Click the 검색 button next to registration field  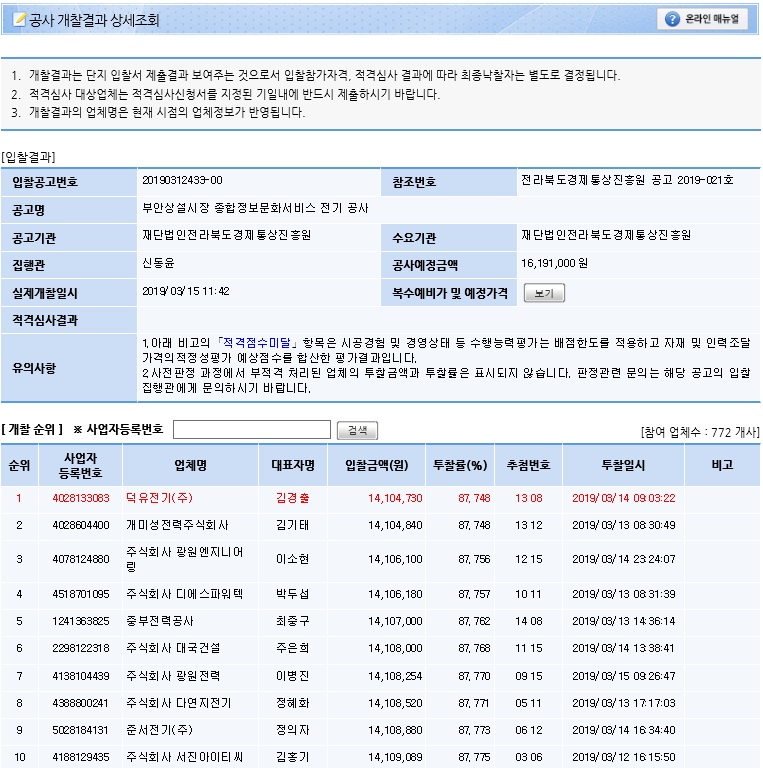(x=357, y=430)
